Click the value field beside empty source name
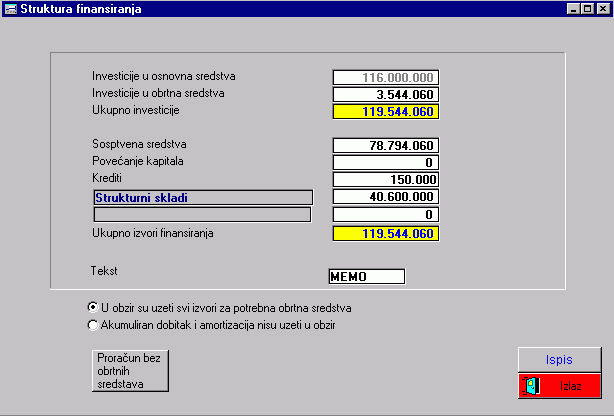This screenshot has height=416, width=614. tap(386, 215)
